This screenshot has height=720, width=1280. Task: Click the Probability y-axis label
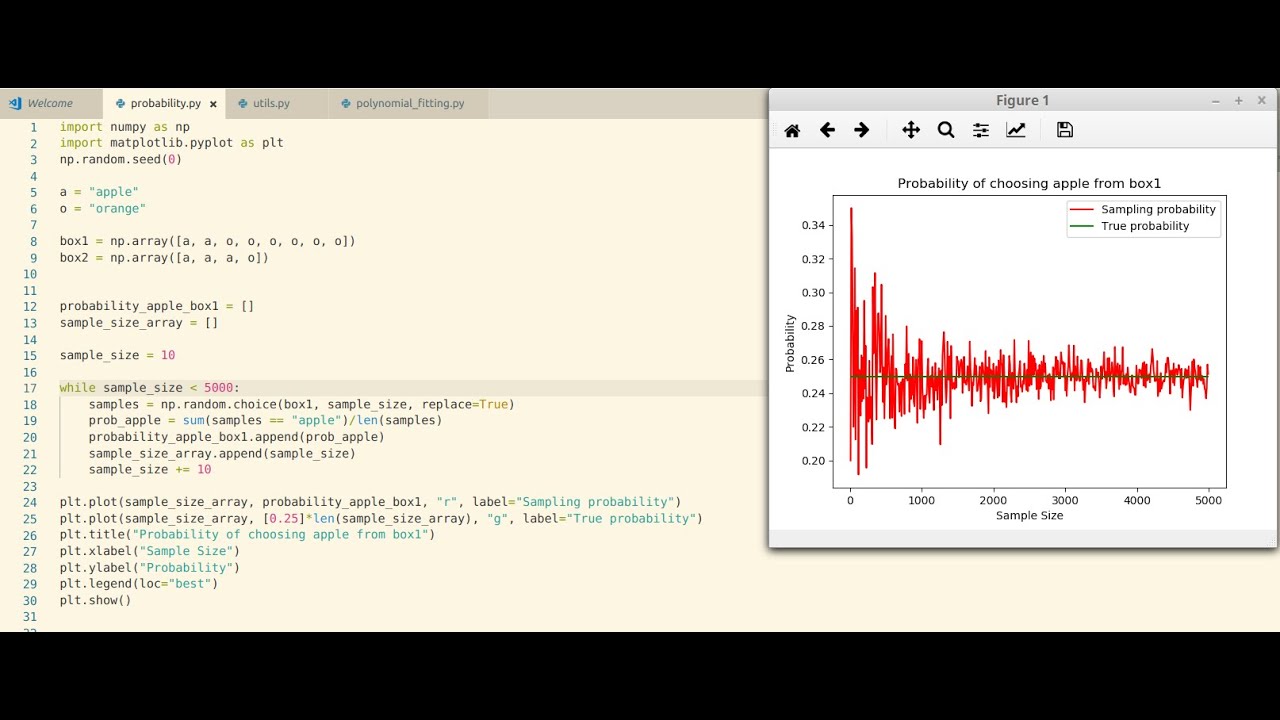[x=790, y=343]
